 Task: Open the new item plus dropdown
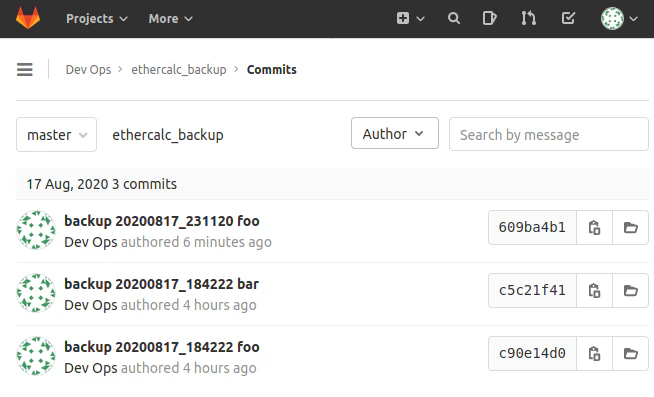[x=410, y=18]
